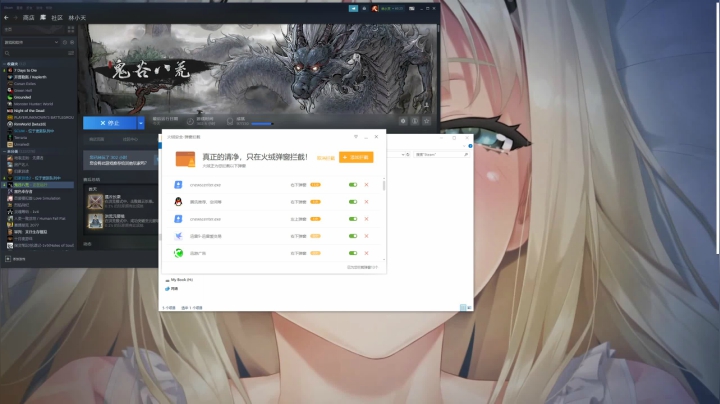The width and height of the screenshot is (720, 404).
Task: Open the 社区 community tab in Steam
Action: pyautogui.click(x=57, y=18)
